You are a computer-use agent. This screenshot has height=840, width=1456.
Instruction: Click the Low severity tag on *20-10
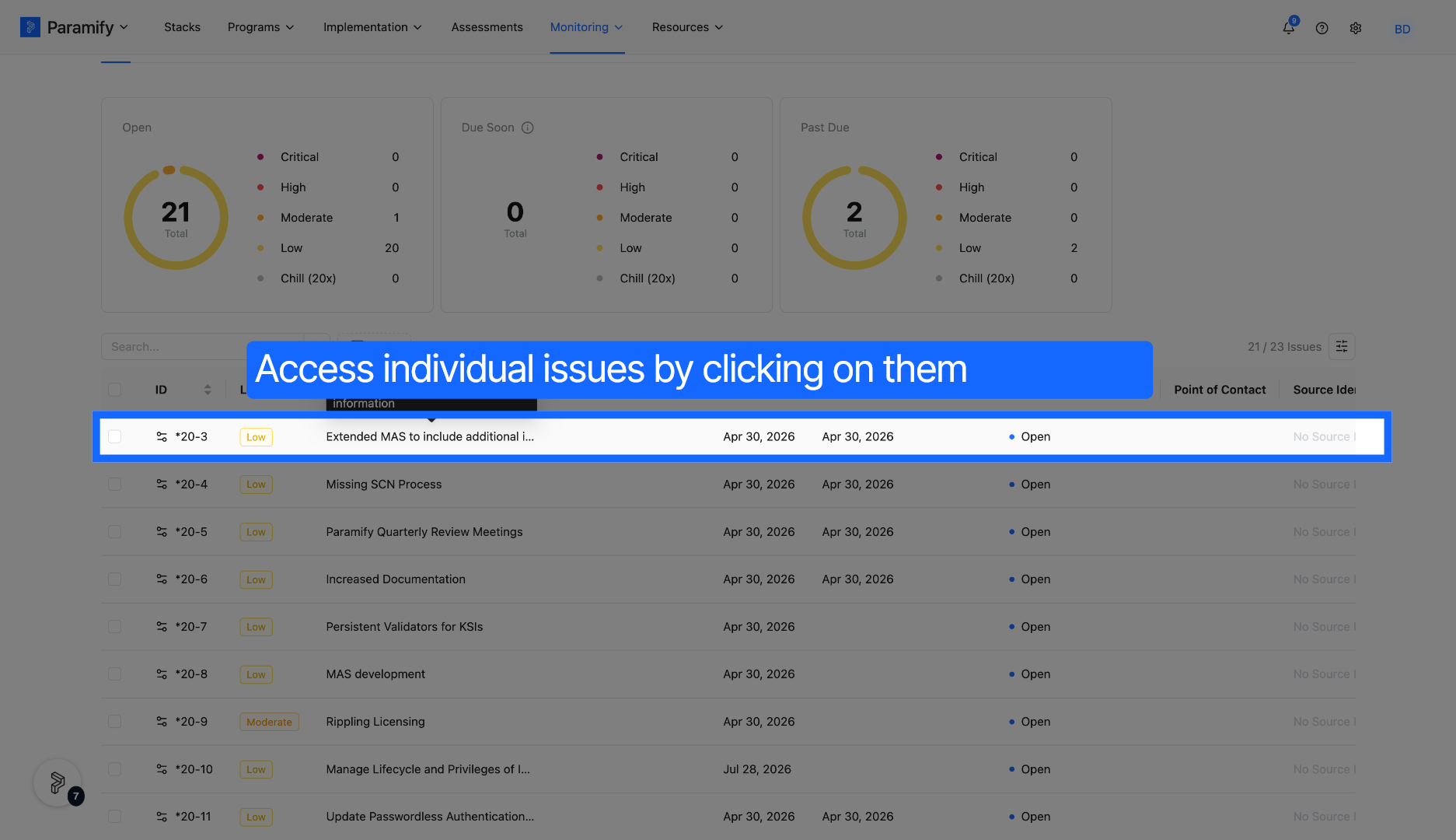[256, 769]
